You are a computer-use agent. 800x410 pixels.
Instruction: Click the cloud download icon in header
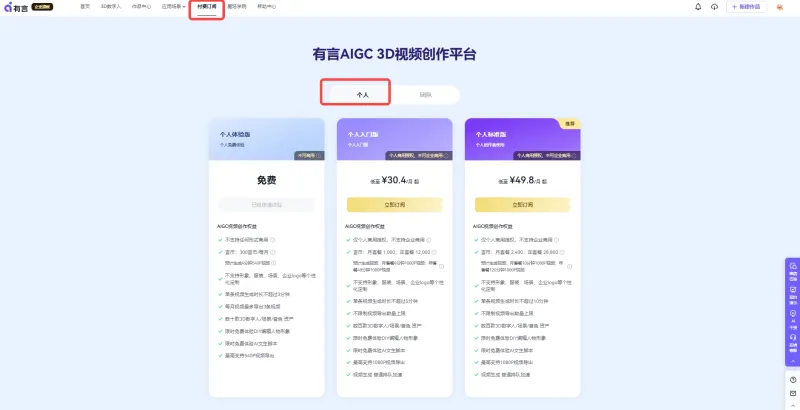[714, 7]
